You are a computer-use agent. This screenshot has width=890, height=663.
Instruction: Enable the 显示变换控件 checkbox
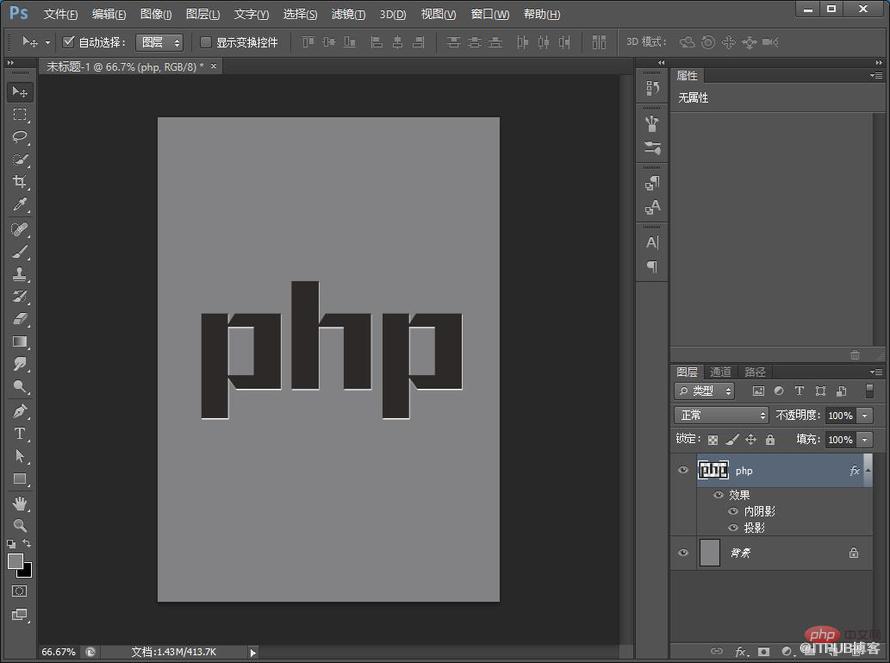tap(206, 42)
